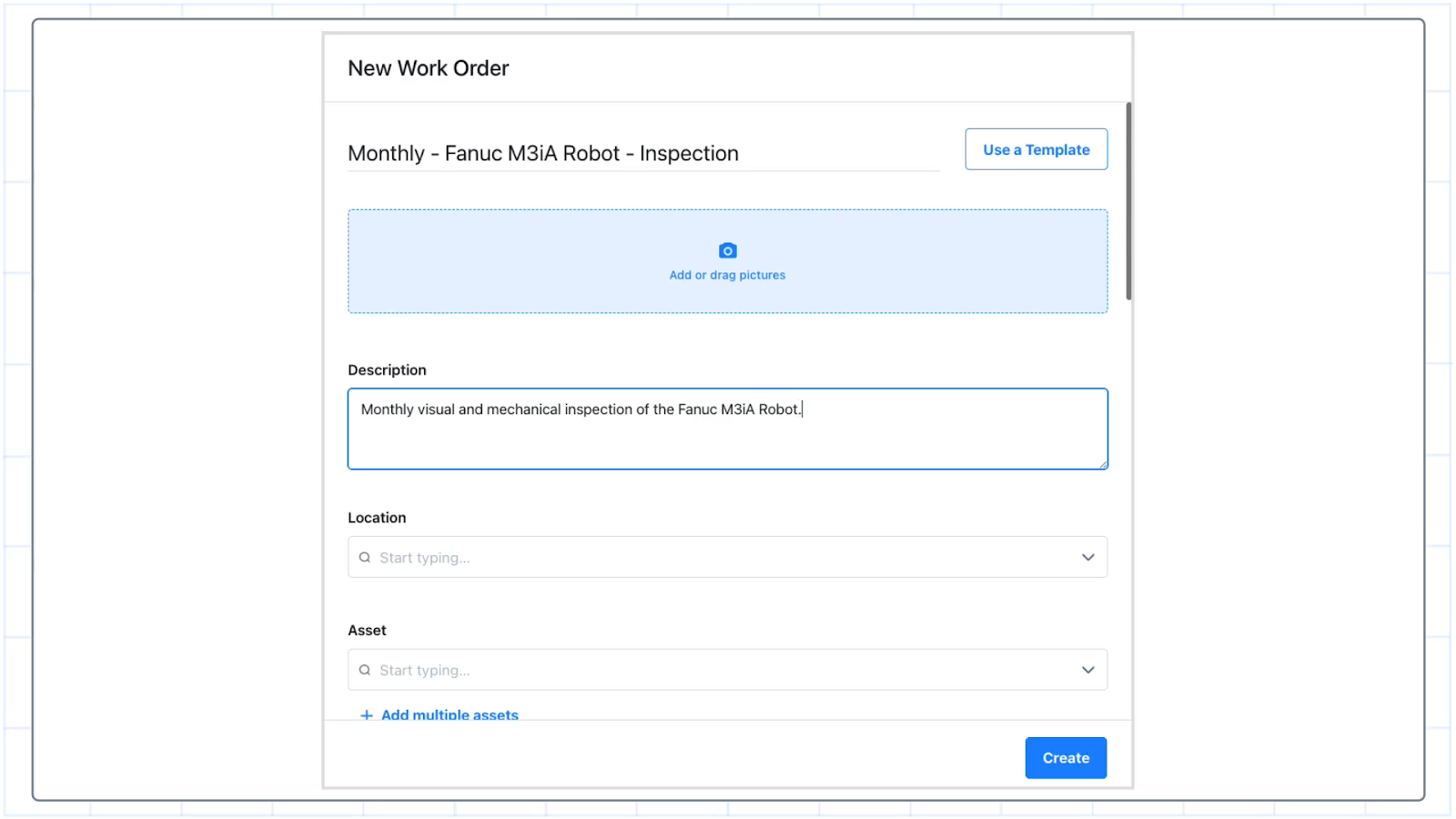Screen dimensions: 1456x819
Task: Click the search icon in Asset field
Action: point(365,670)
